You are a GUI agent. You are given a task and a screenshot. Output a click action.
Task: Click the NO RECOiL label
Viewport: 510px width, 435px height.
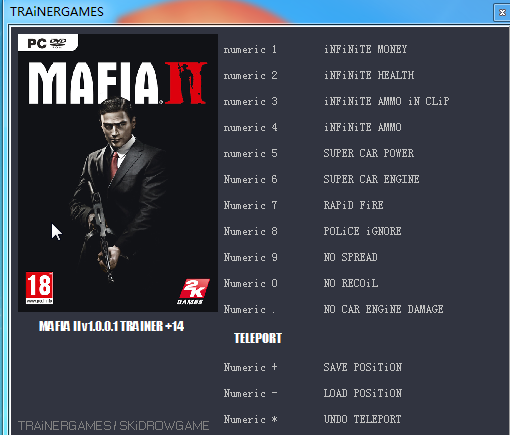tap(351, 283)
